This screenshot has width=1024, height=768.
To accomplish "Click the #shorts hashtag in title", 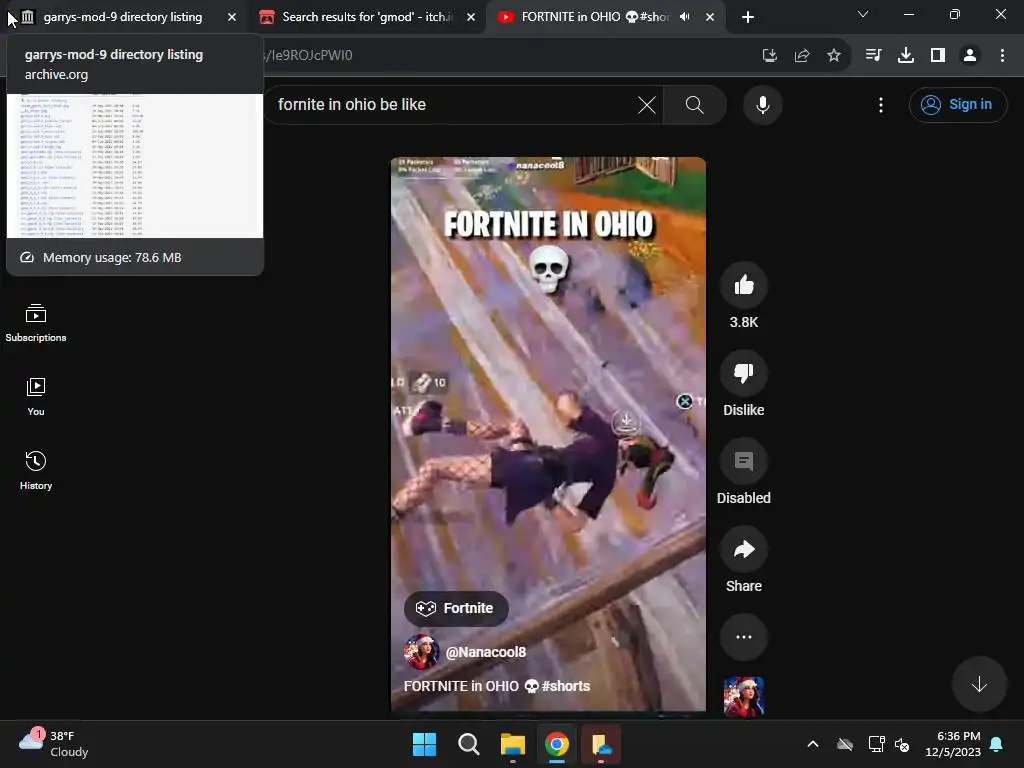I will (566, 686).
